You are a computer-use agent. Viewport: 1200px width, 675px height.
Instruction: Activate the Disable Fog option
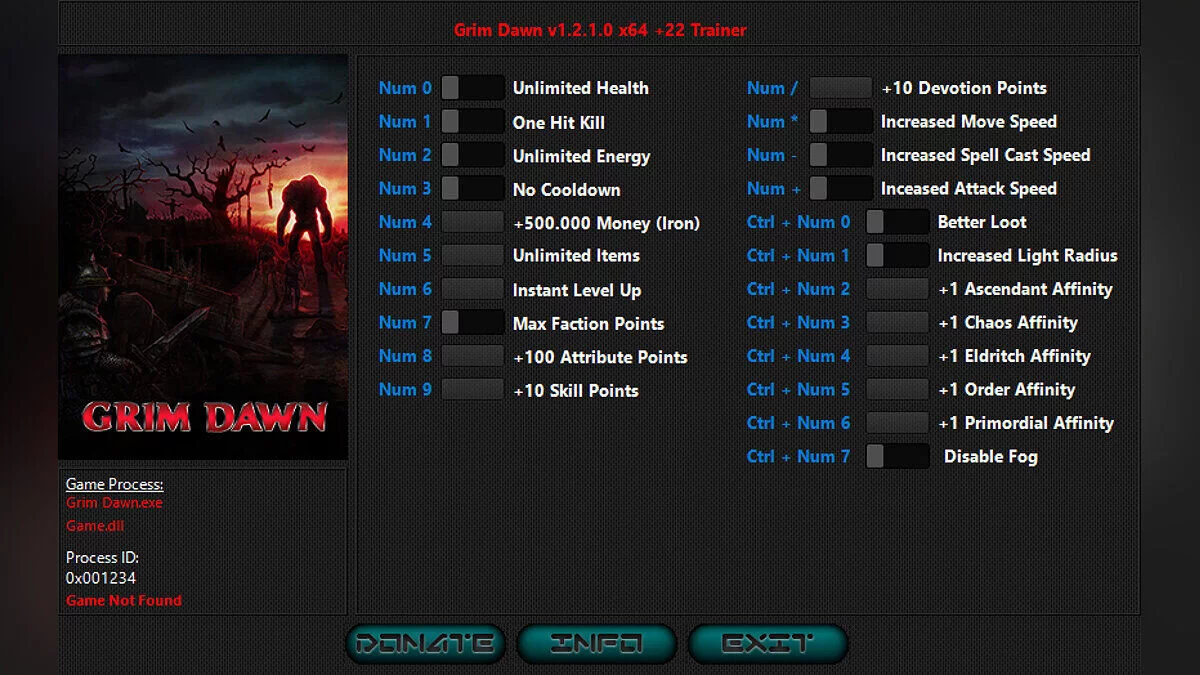[897, 457]
